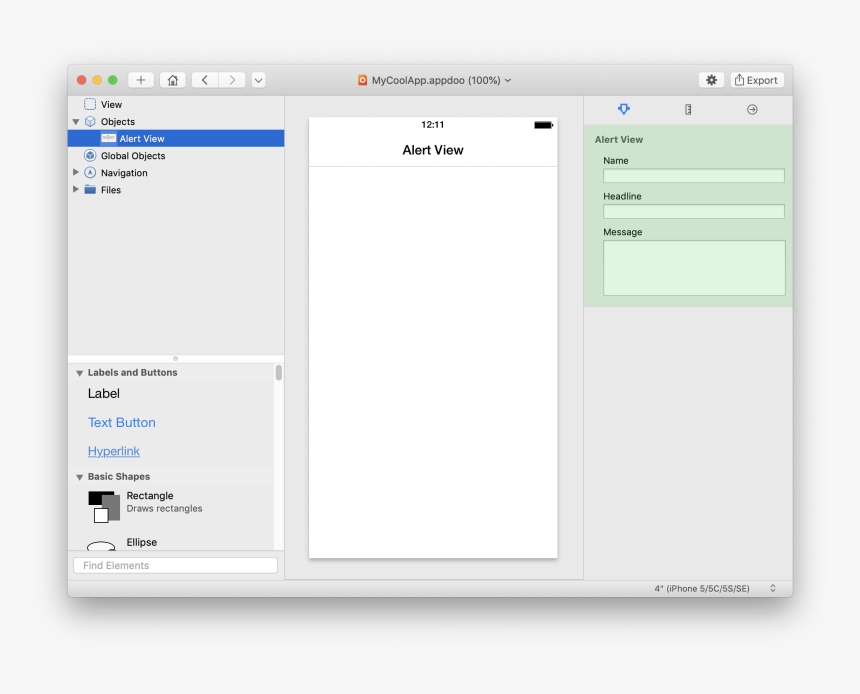Image resolution: width=860 pixels, height=694 pixels.
Task: Switch to the actions arrow inspector tab
Action: point(752,109)
